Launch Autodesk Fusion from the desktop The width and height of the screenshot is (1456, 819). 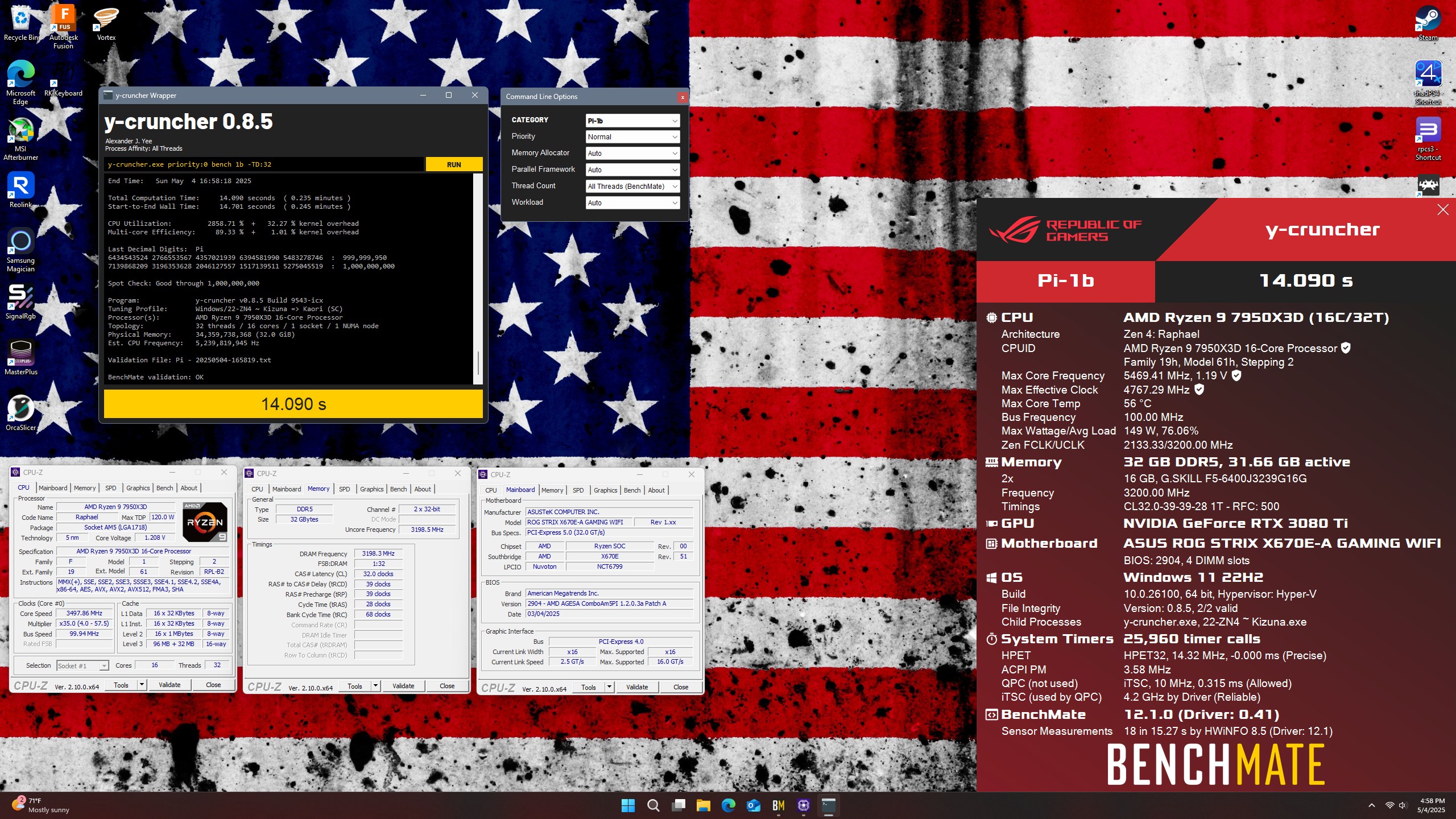pos(64,27)
